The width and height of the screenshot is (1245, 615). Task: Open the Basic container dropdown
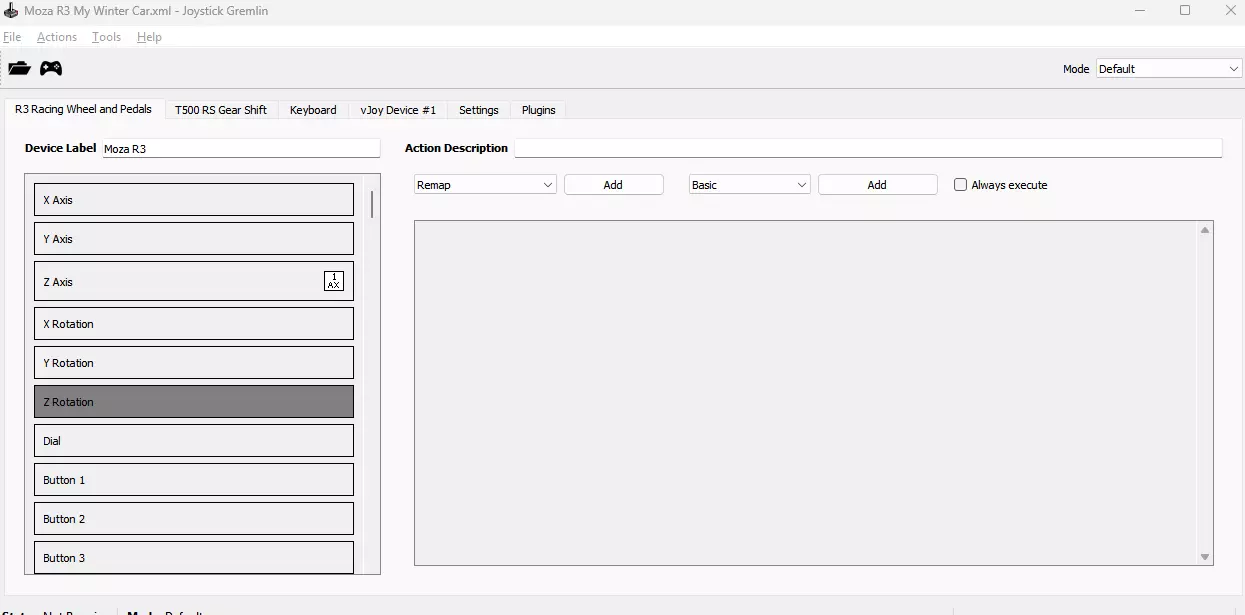pos(749,185)
